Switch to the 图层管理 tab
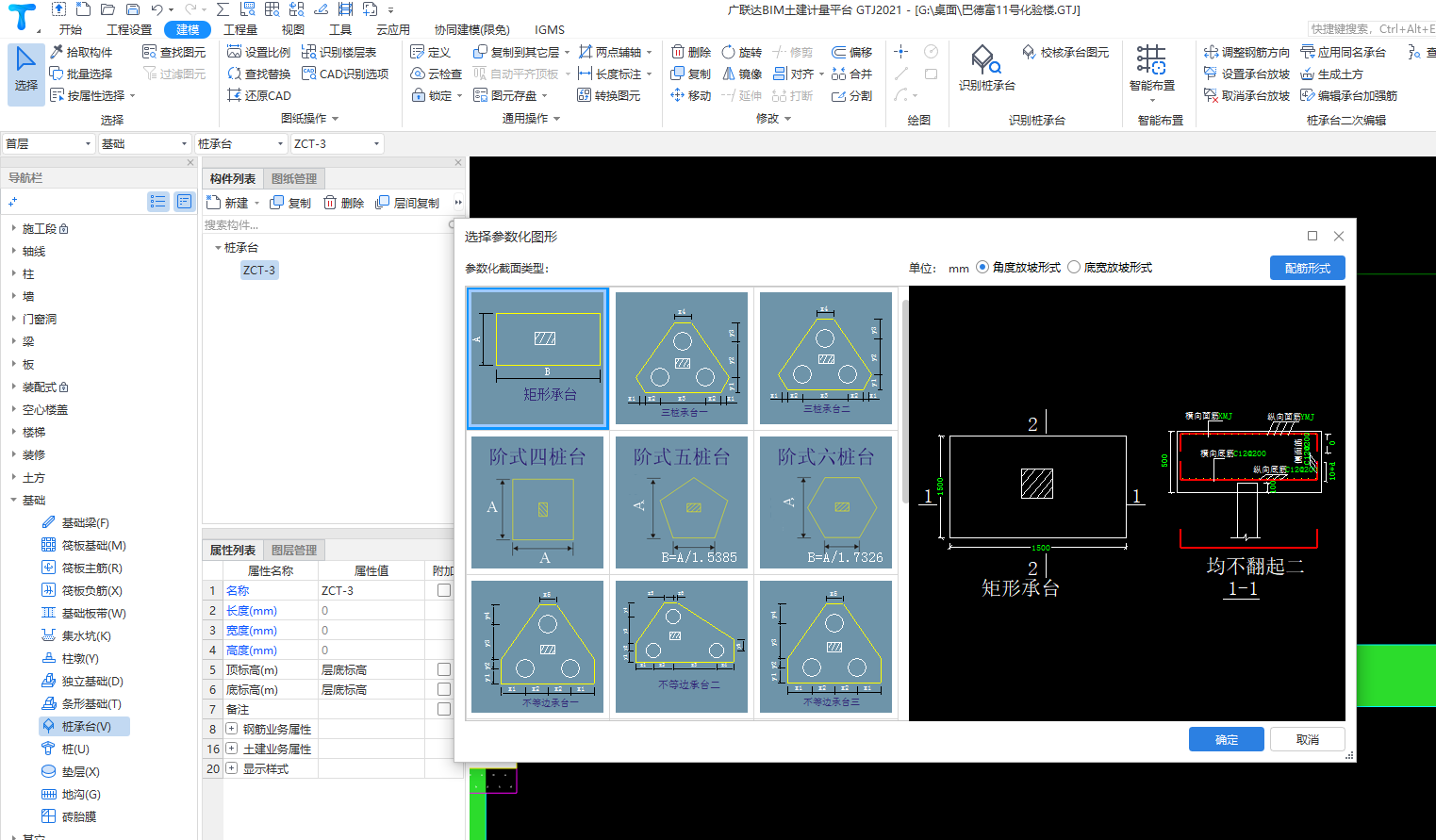The width and height of the screenshot is (1436, 840). click(x=293, y=550)
